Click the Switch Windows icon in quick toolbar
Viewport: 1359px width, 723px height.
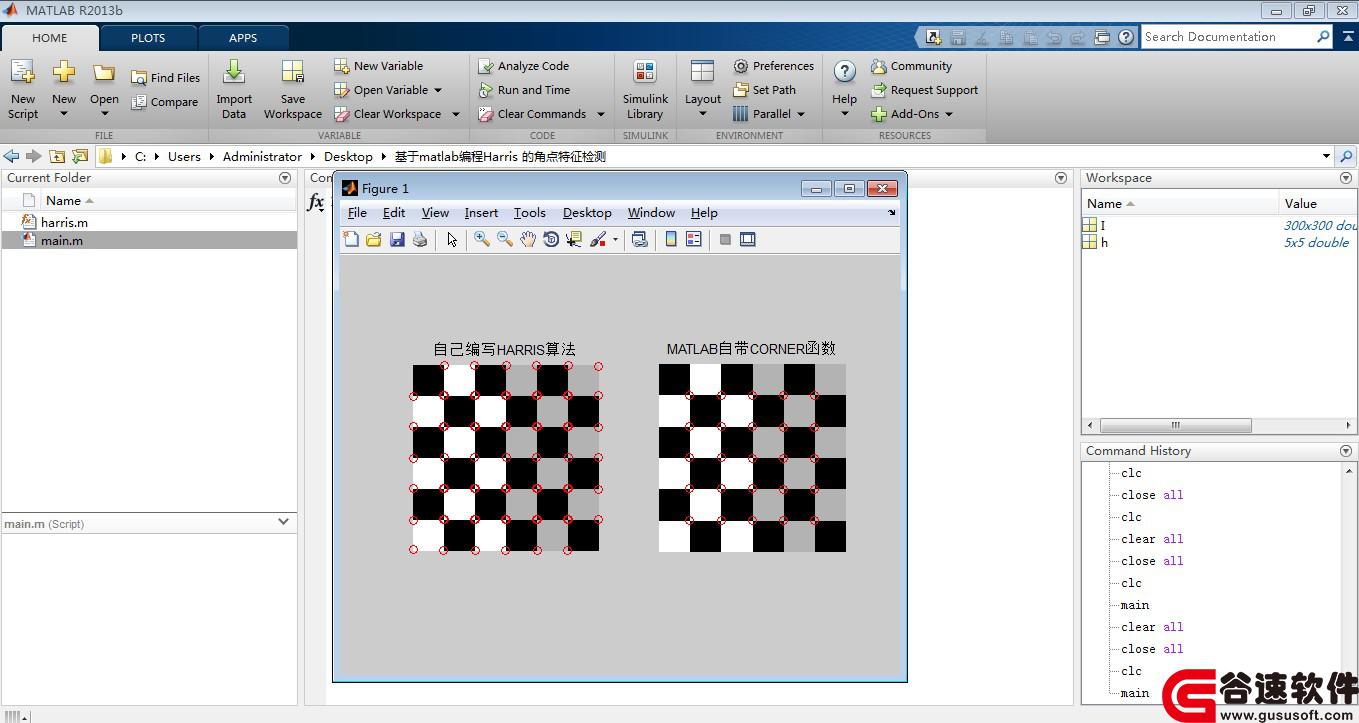click(1102, 37)
